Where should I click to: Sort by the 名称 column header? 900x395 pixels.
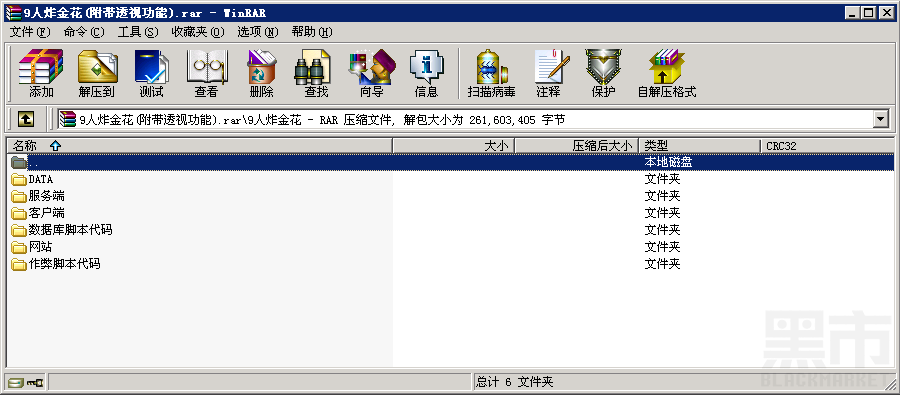[x=200, y=146]
